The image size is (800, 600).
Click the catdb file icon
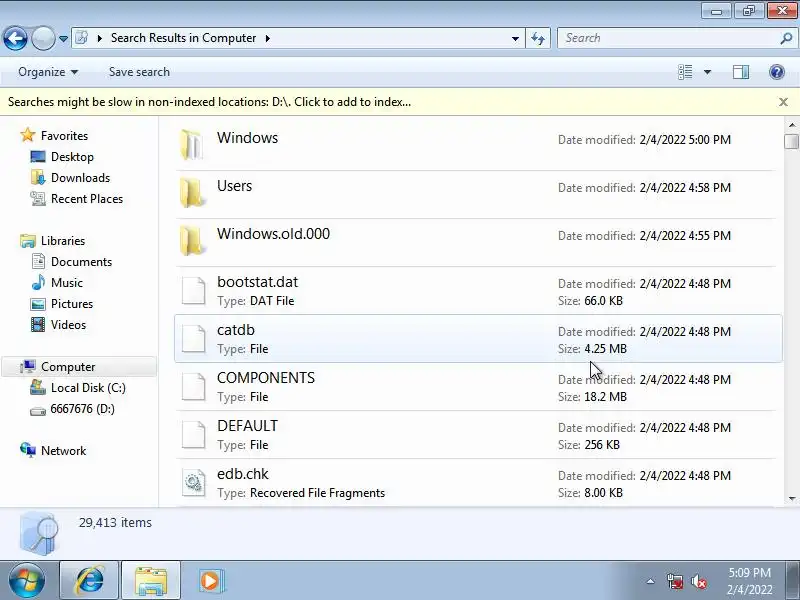(193, 339)
